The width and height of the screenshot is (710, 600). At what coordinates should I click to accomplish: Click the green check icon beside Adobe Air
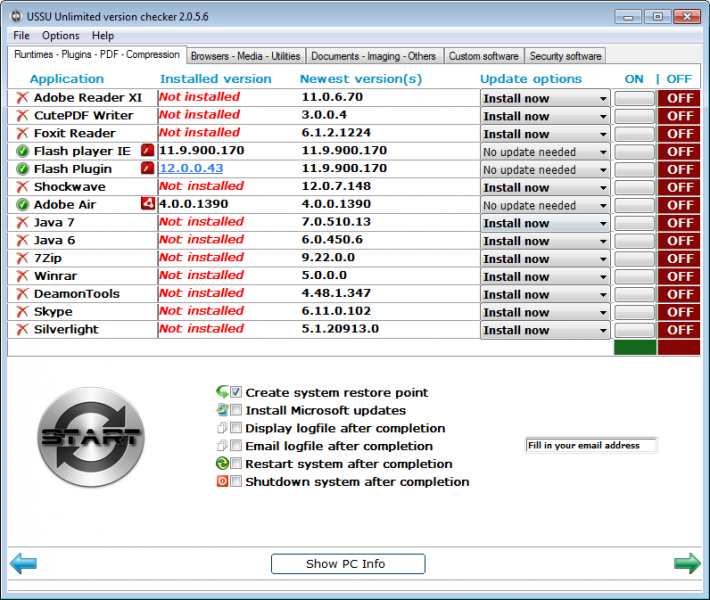pos(22,205)
